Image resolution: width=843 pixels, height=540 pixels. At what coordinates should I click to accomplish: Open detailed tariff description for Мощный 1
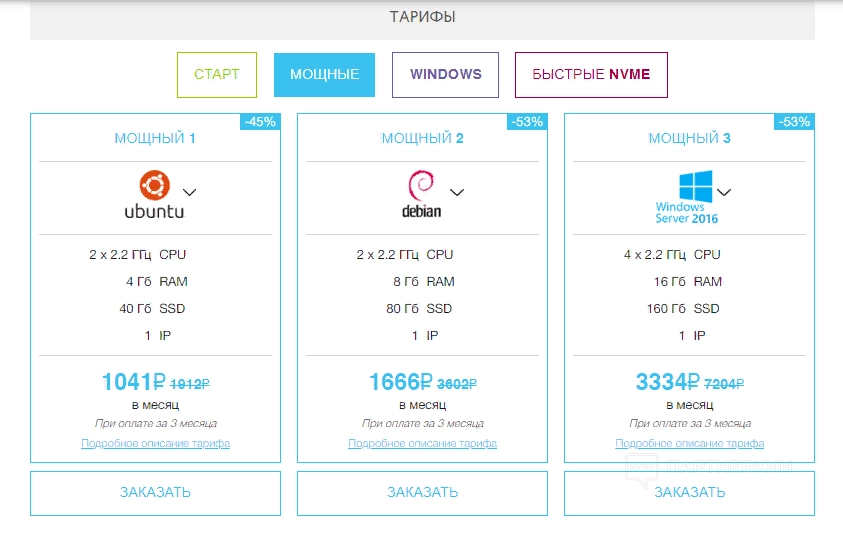click(155, 444)
